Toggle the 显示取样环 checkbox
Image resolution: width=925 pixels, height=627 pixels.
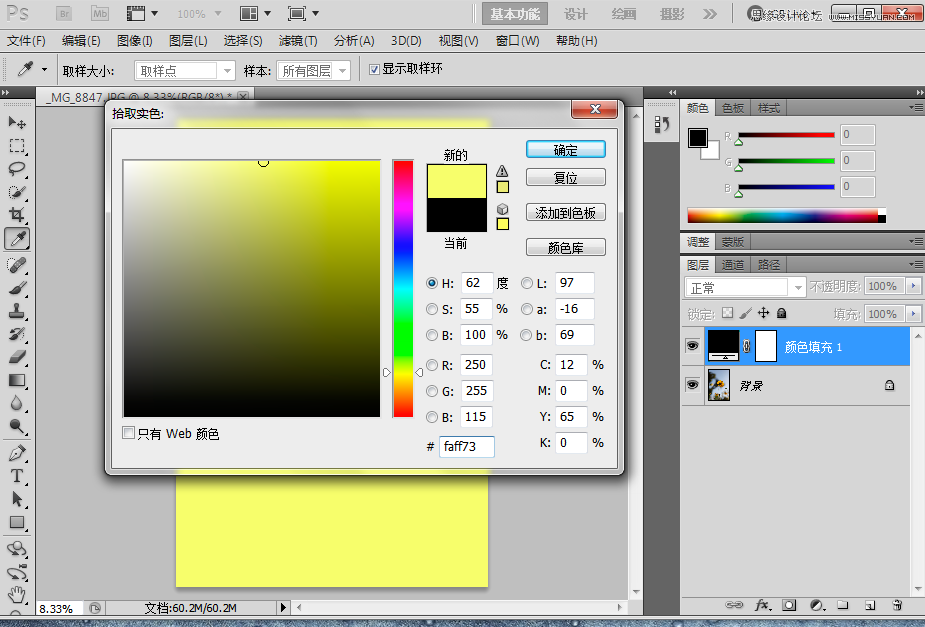click(374, 69)
